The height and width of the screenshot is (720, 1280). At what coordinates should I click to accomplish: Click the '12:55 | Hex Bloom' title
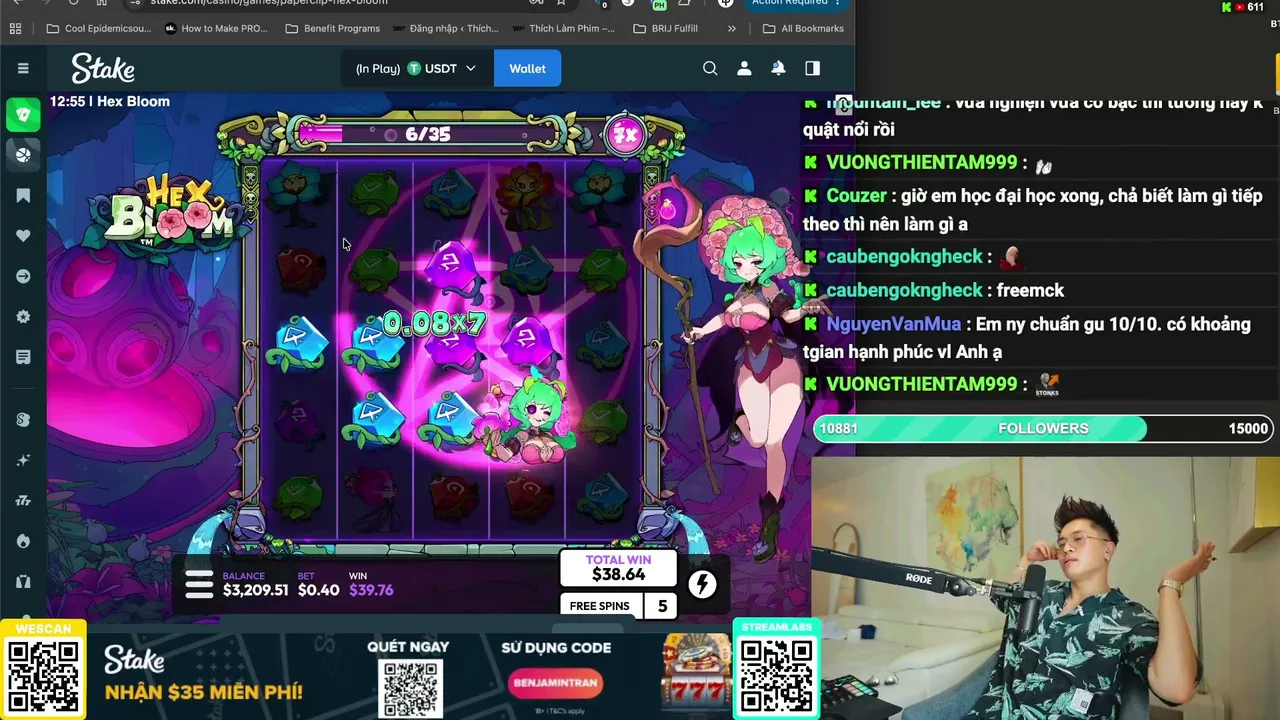(x=110, y=101)
